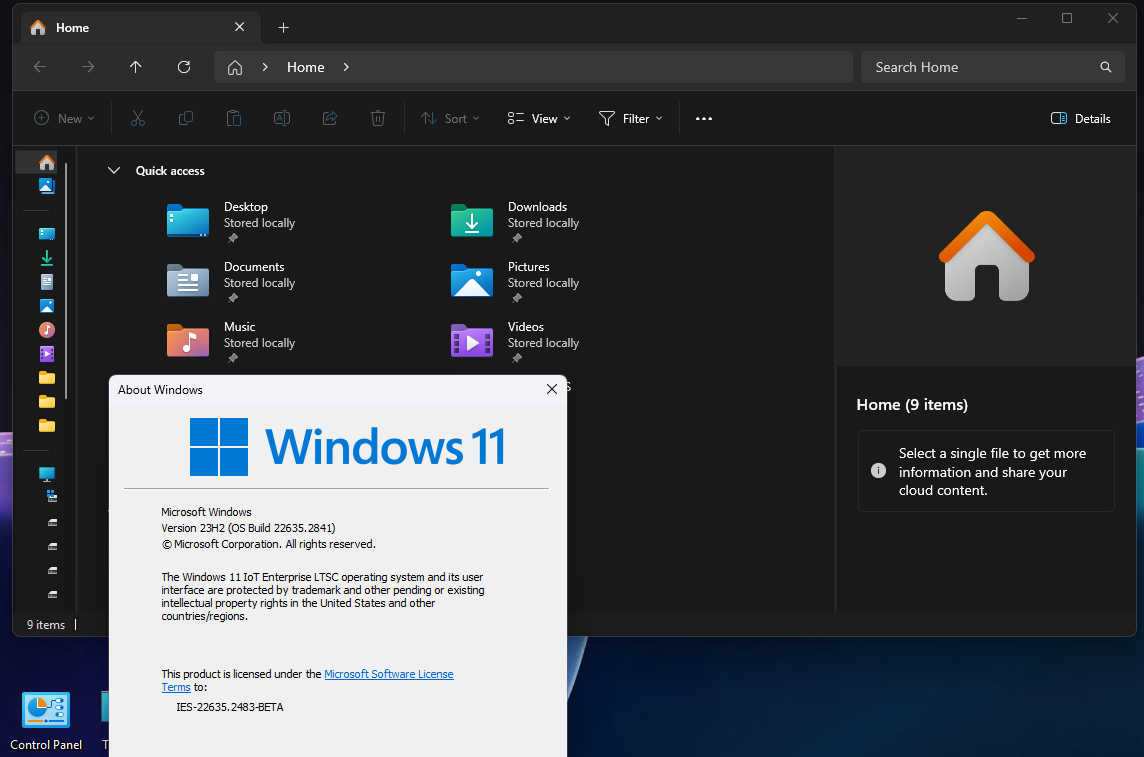Image resolution: width=1144 pixels, height=757 pixels.
Task: Open the View dropdown menu
Action: [x=539, y=118]
